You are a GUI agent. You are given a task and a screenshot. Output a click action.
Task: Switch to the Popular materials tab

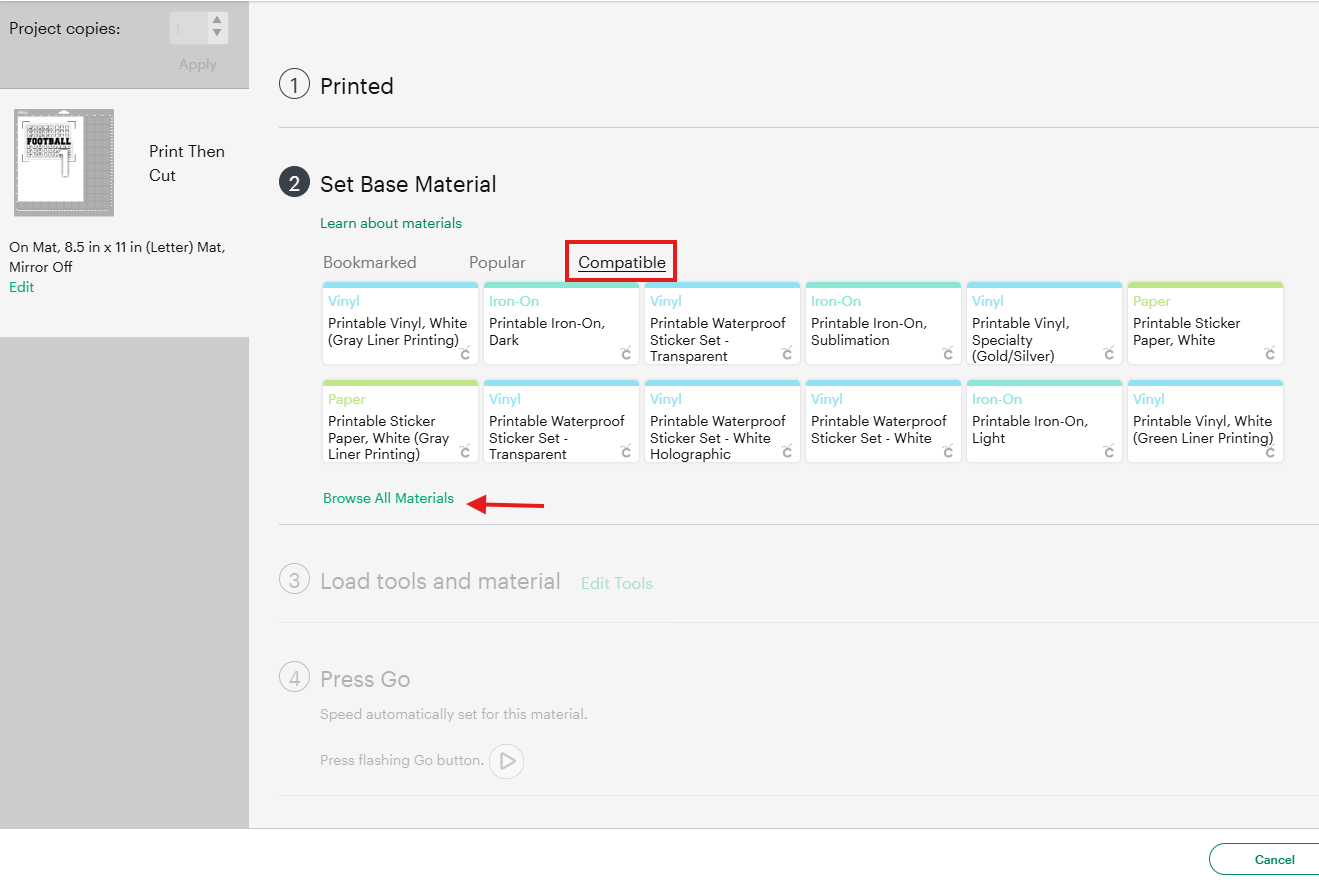tap(497, 262)
